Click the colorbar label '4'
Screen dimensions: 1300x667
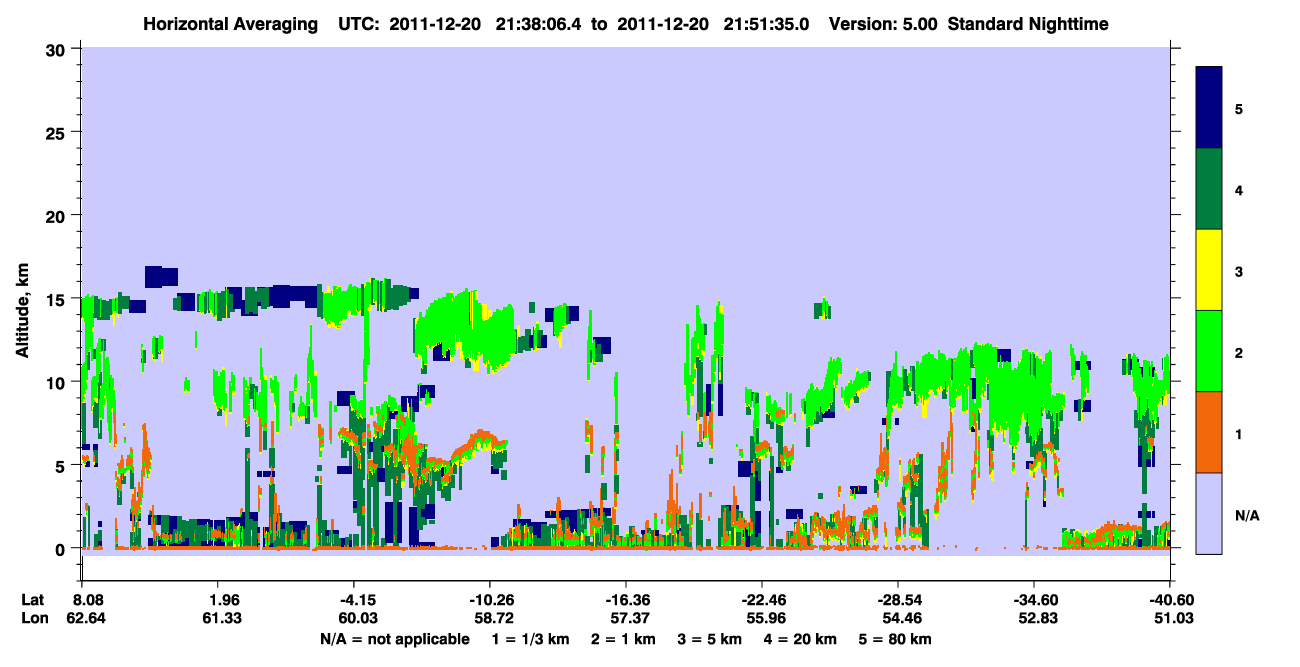tap(1238, 189)
